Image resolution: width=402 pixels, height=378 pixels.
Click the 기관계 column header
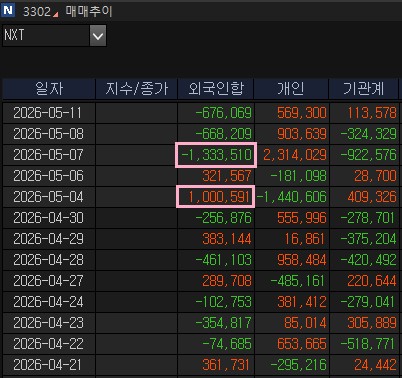tap(364, 89)
